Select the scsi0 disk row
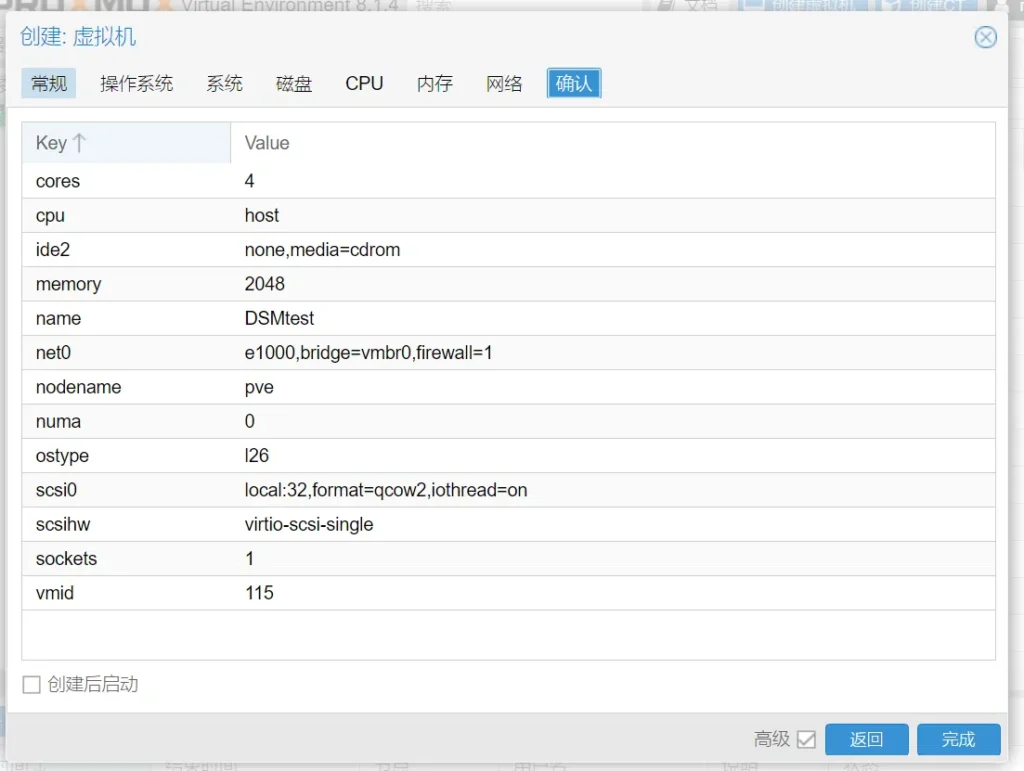Image resolution: width=1024 pixels, height=771 pixels. pyautogui.click(x=508, y=490)
